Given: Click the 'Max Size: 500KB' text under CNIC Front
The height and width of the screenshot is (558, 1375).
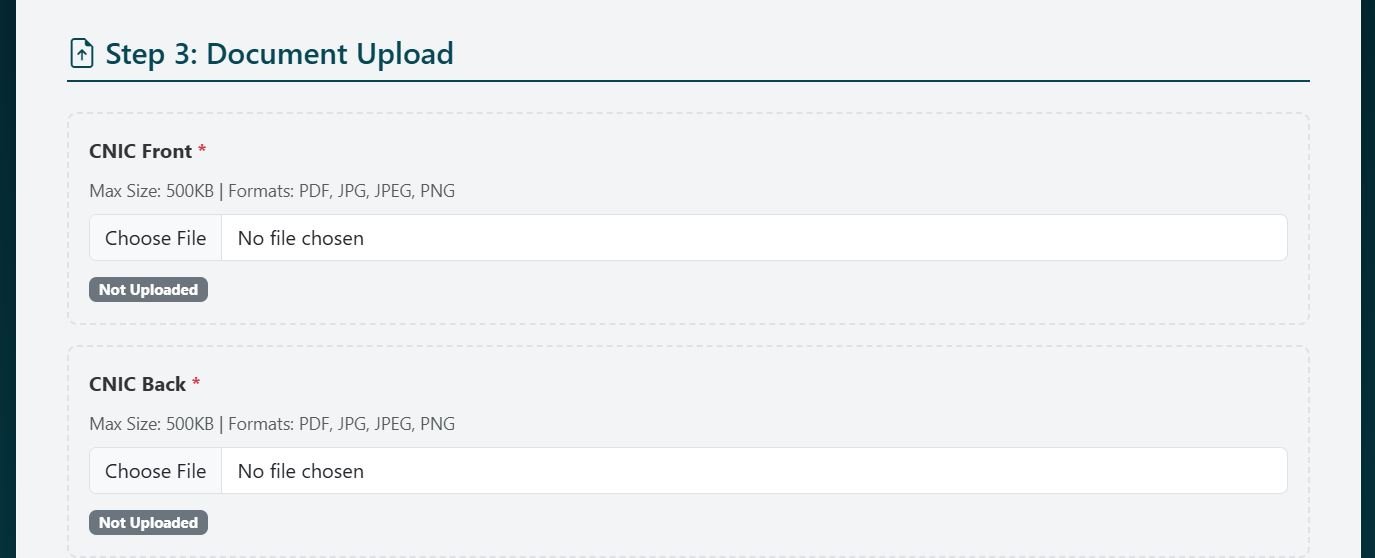Looking at the screenshot, I should (151, 191).
